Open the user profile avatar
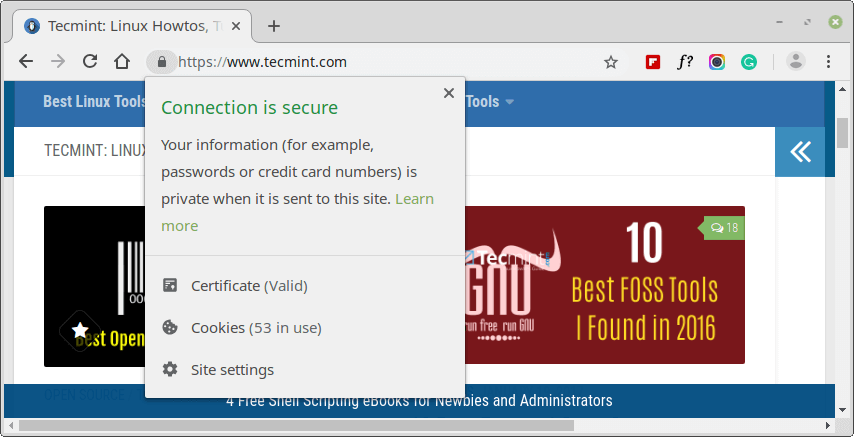 coord(796,62)
